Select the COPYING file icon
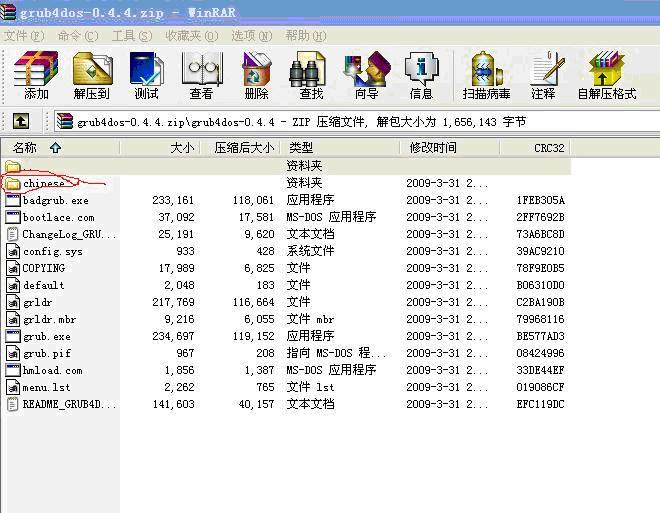 pos(13,268)
